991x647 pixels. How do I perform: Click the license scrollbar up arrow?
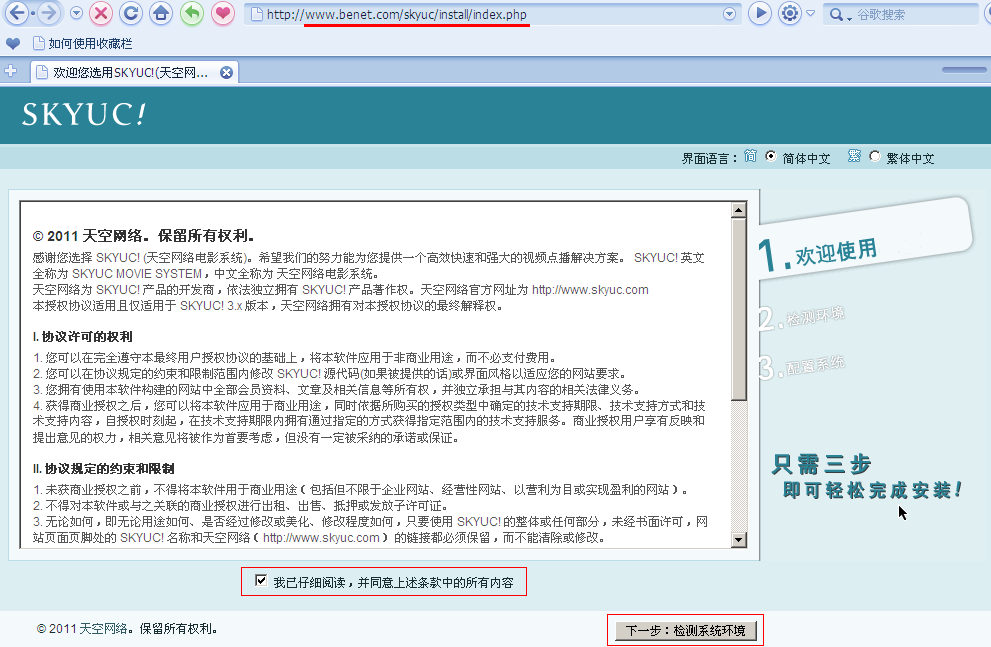tap(738, 210)
